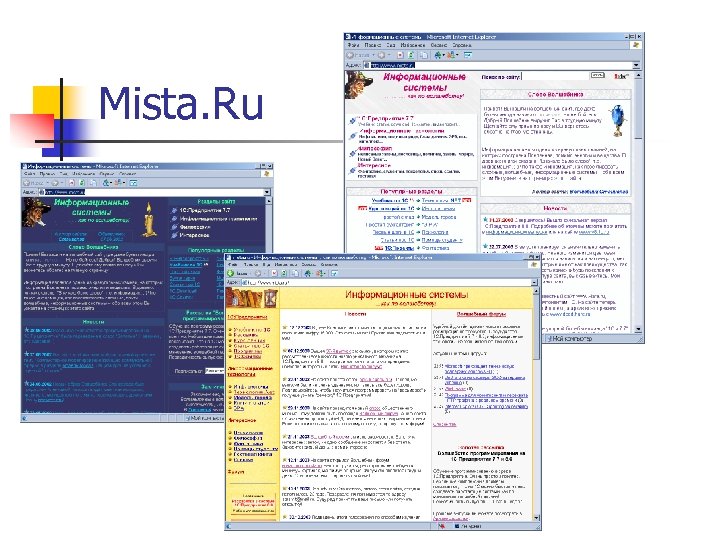Click address field in the white-themed browser window
This screenshot has height=540, width=720.
[498, 65]
